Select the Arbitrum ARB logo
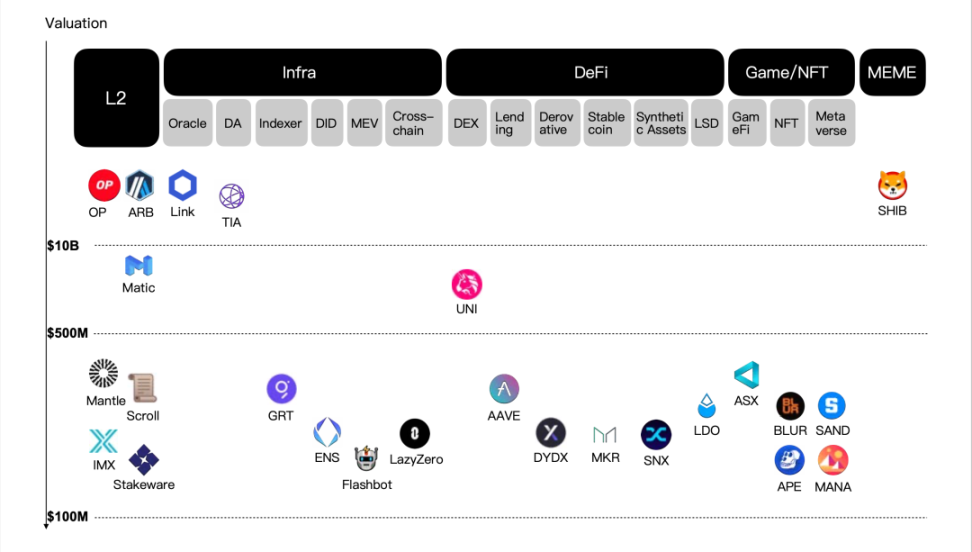The image size is (972, 552). coord(140,185)
